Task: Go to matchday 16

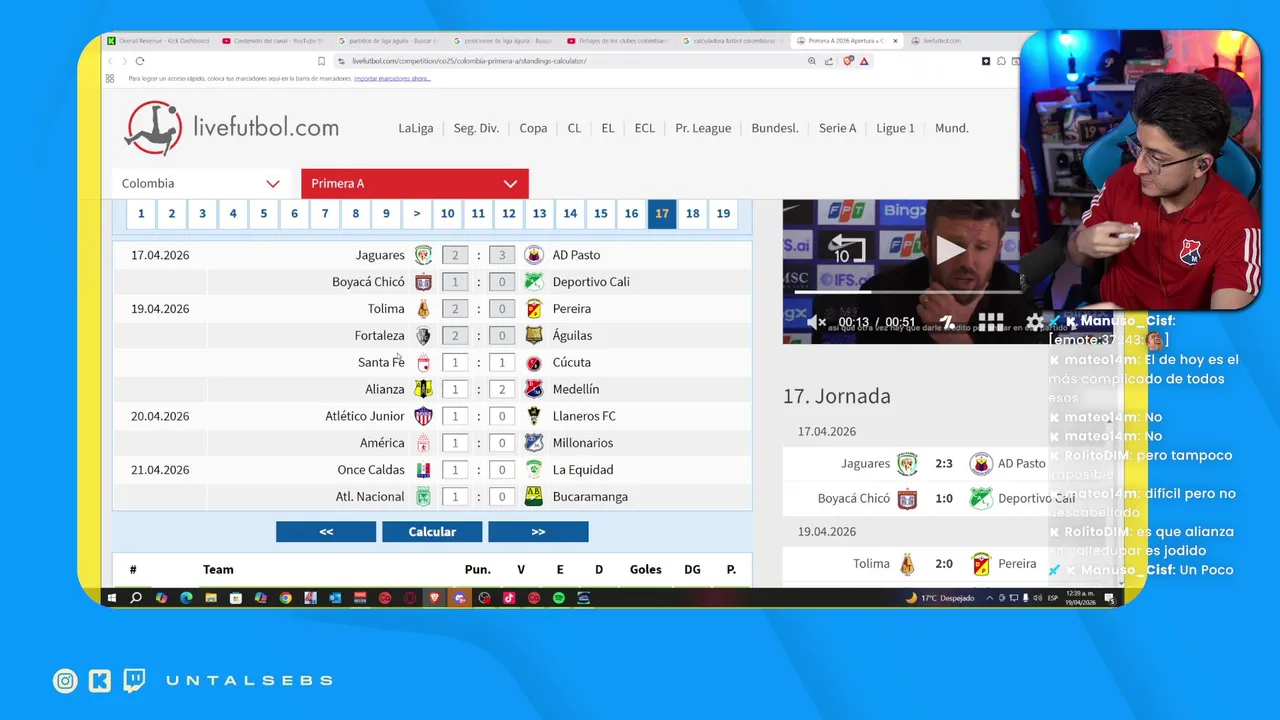Action: tap(631, 213)
